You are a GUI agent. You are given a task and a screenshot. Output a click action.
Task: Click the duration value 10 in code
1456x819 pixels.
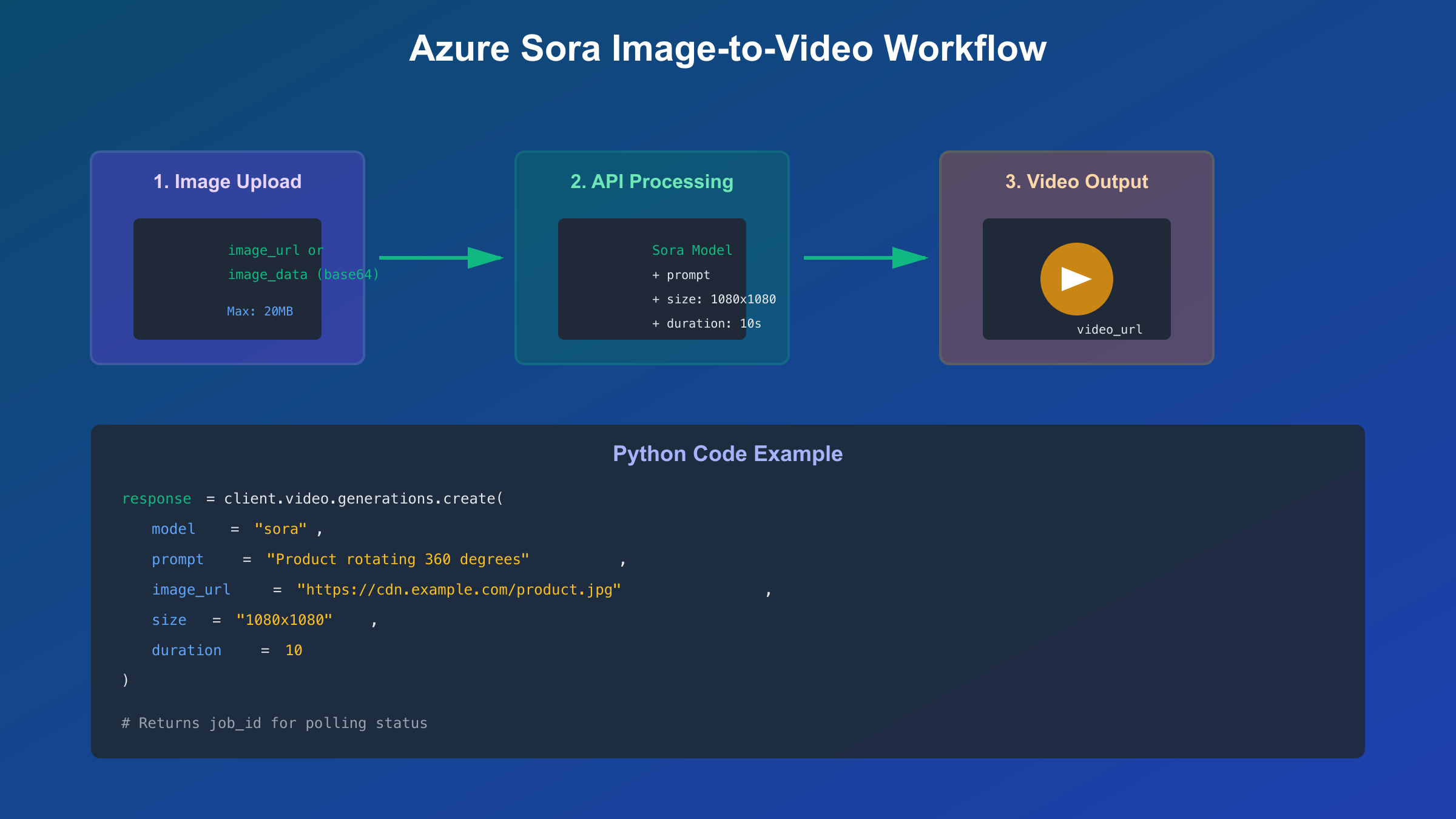(x=294, y=650)
